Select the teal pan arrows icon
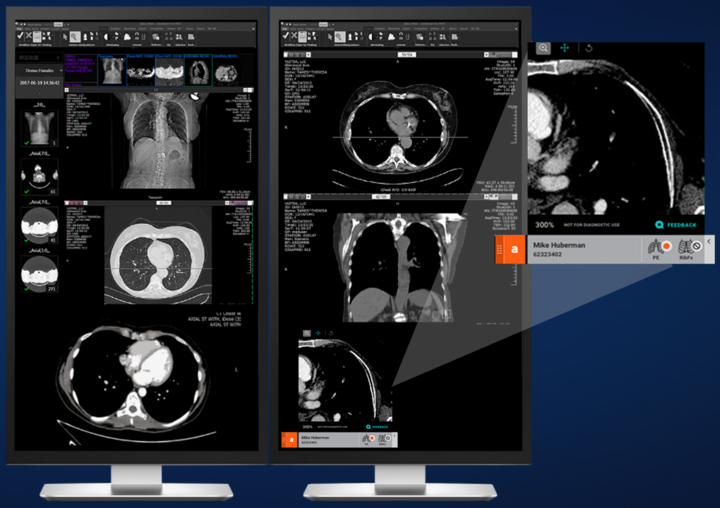The height and width of the screenshot is (508, 720). tap(565, 47)
